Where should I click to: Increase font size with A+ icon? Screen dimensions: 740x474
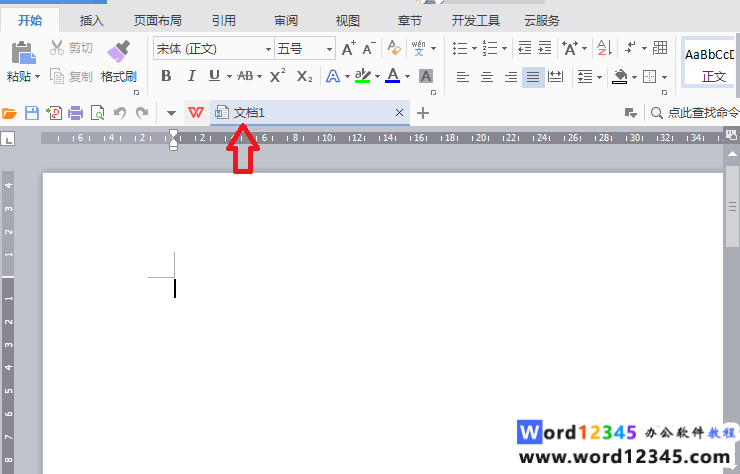tap(348, 48)
